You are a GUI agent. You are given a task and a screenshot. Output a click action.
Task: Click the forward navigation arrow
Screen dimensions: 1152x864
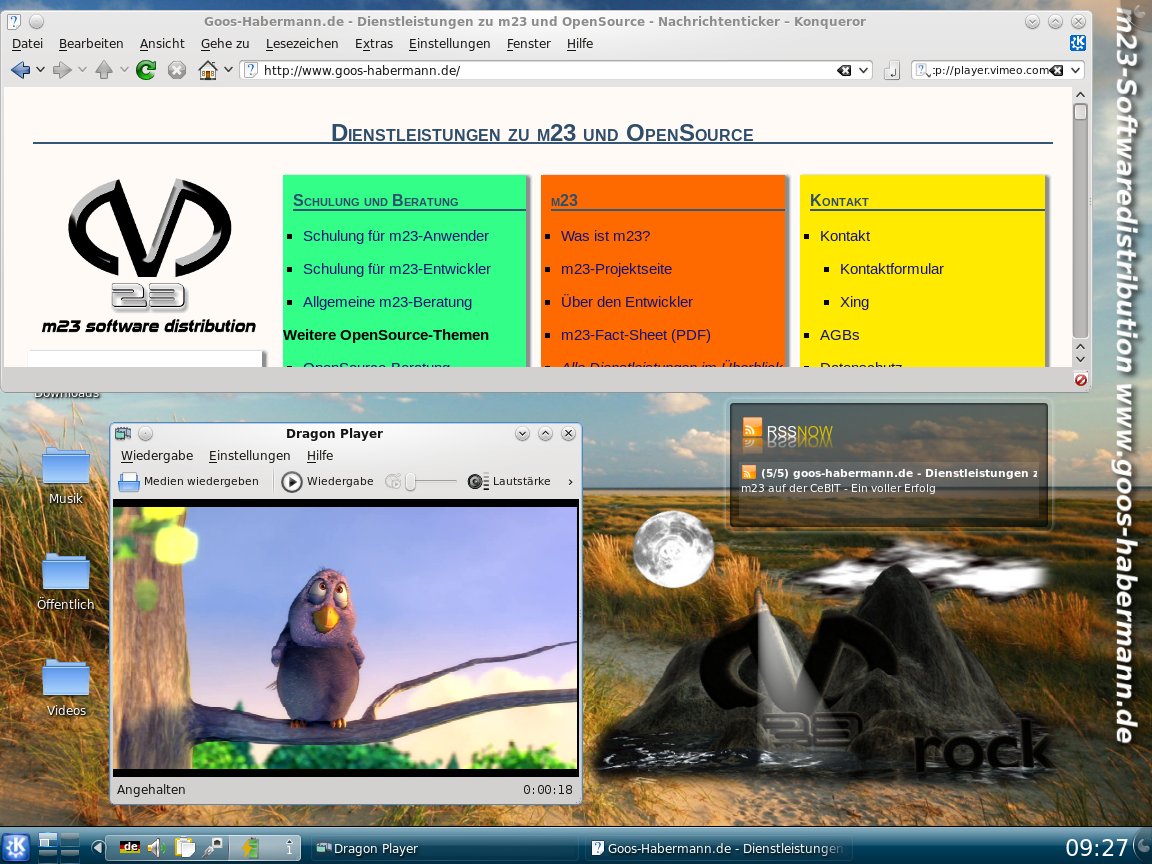(x=62, y=70)
